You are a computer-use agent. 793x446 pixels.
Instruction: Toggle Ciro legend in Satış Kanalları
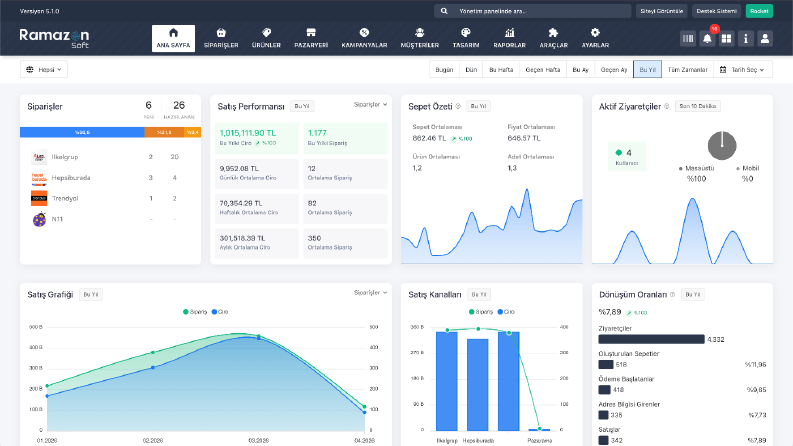coord(506,312)
